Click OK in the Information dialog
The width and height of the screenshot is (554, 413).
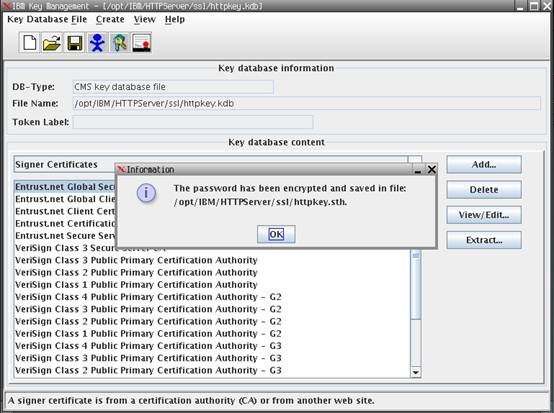(x=276, y=234)
